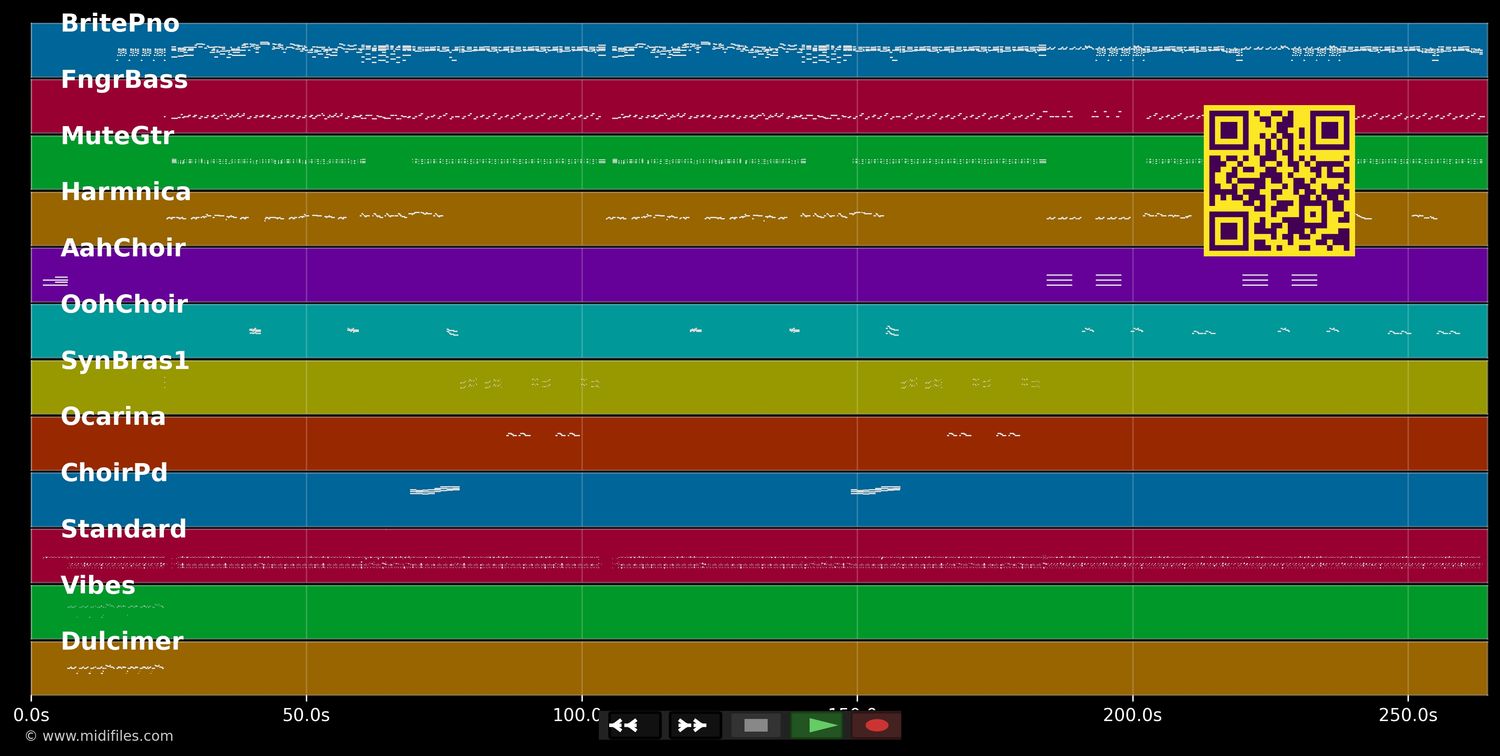Viewport: 1500px width, 756px height.
Task: Select the FngrBass track lane
Action: 759,106
